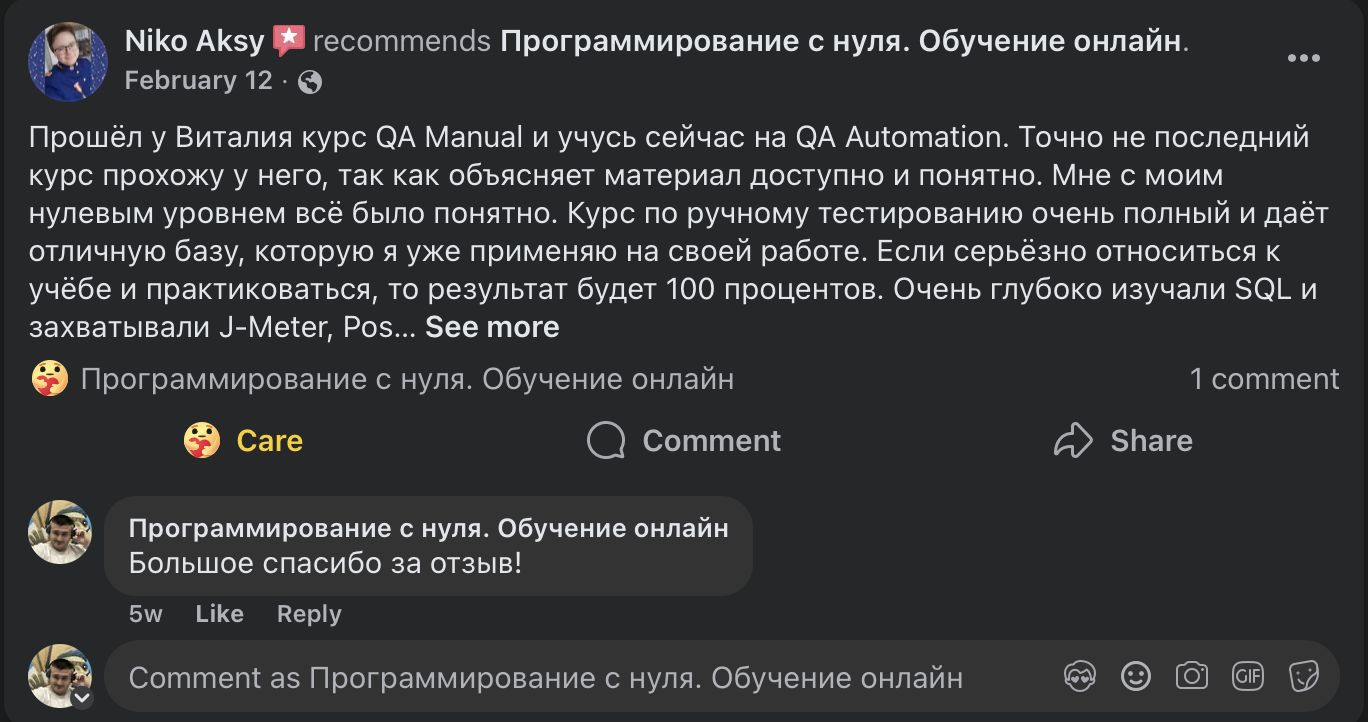
Task: Share the post using the Share button
Action: click(x=1123, y=441)
